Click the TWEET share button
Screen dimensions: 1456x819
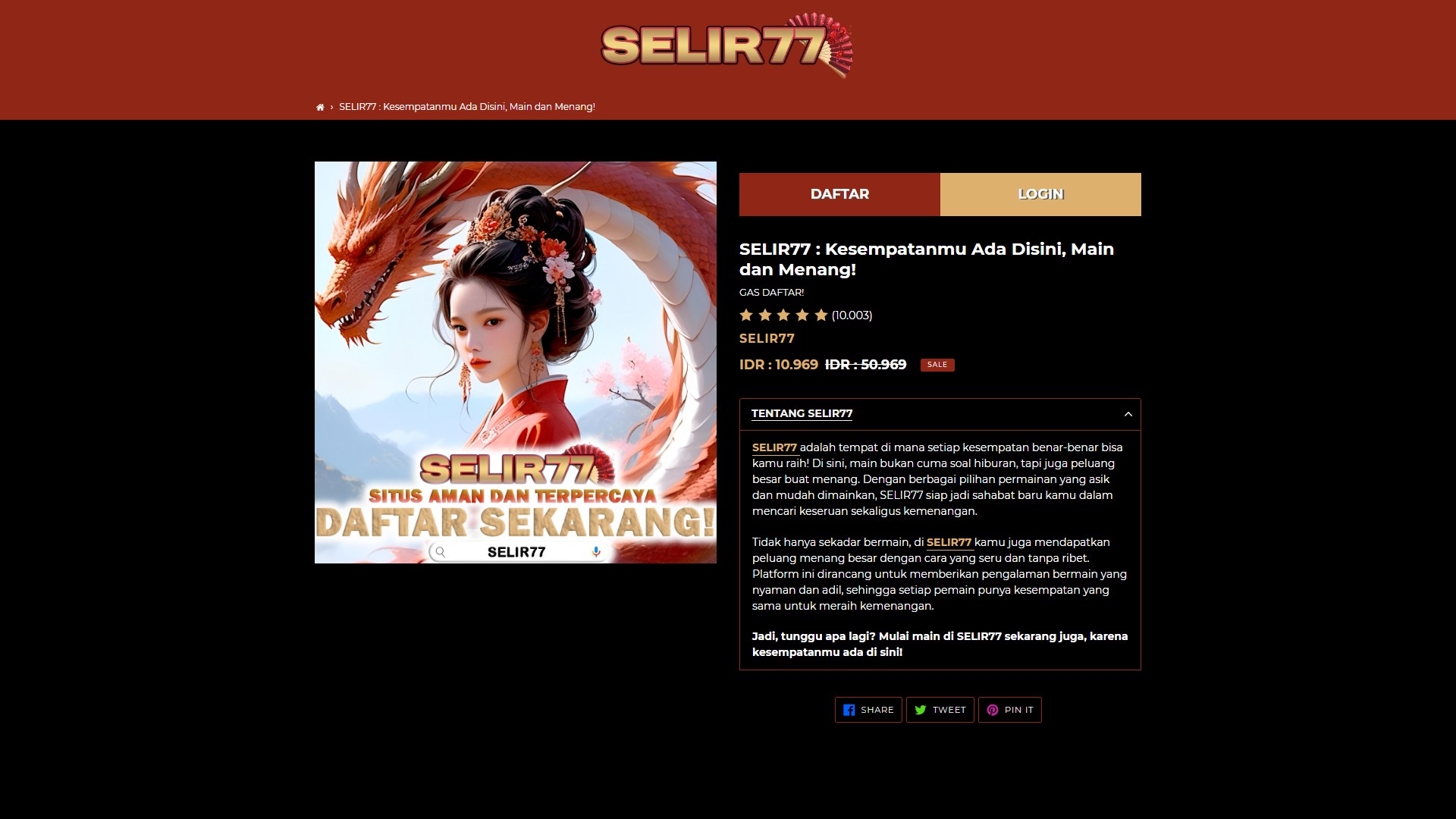click(x=940, y=710)
